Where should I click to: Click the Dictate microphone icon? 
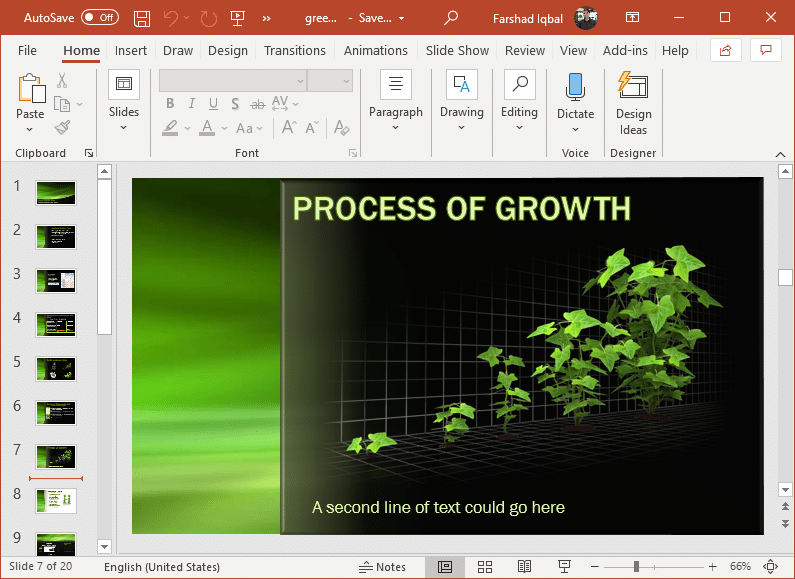[x=575, y=86]
